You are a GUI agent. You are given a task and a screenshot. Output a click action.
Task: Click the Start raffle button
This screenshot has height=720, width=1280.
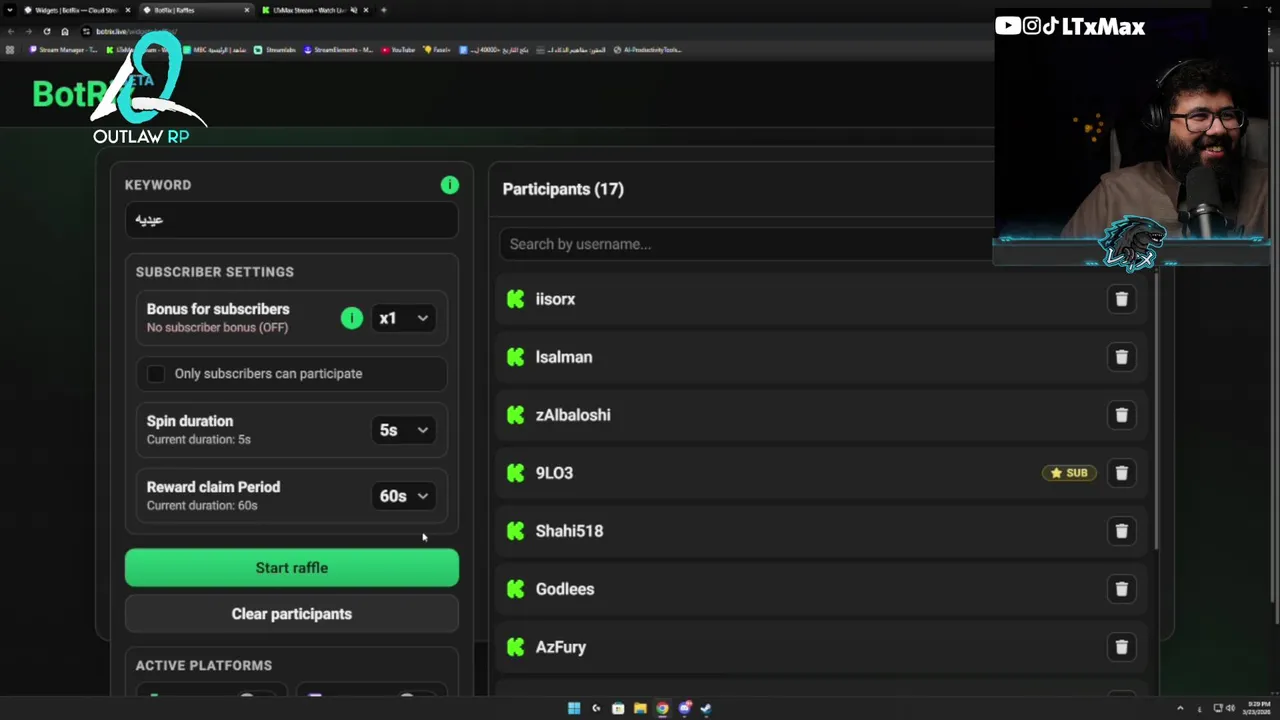[292, 568]
